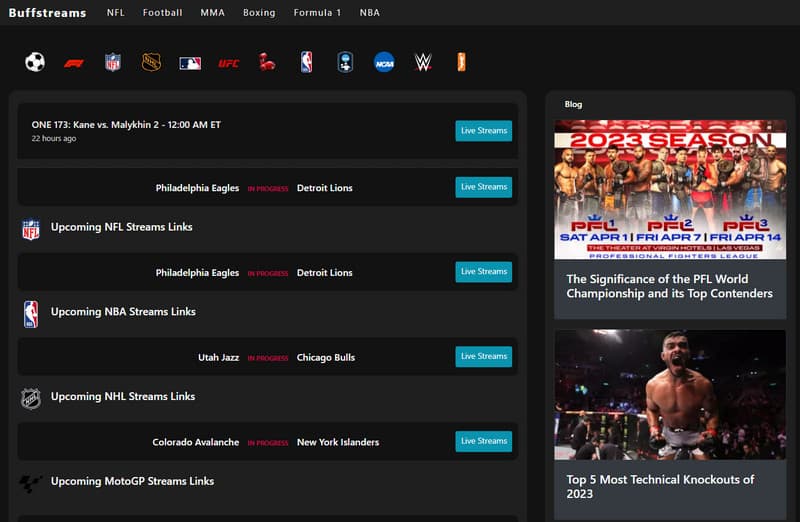Open Upcoming NBA Streams Links
Viewport: 800px width, 522px height.
123,312
